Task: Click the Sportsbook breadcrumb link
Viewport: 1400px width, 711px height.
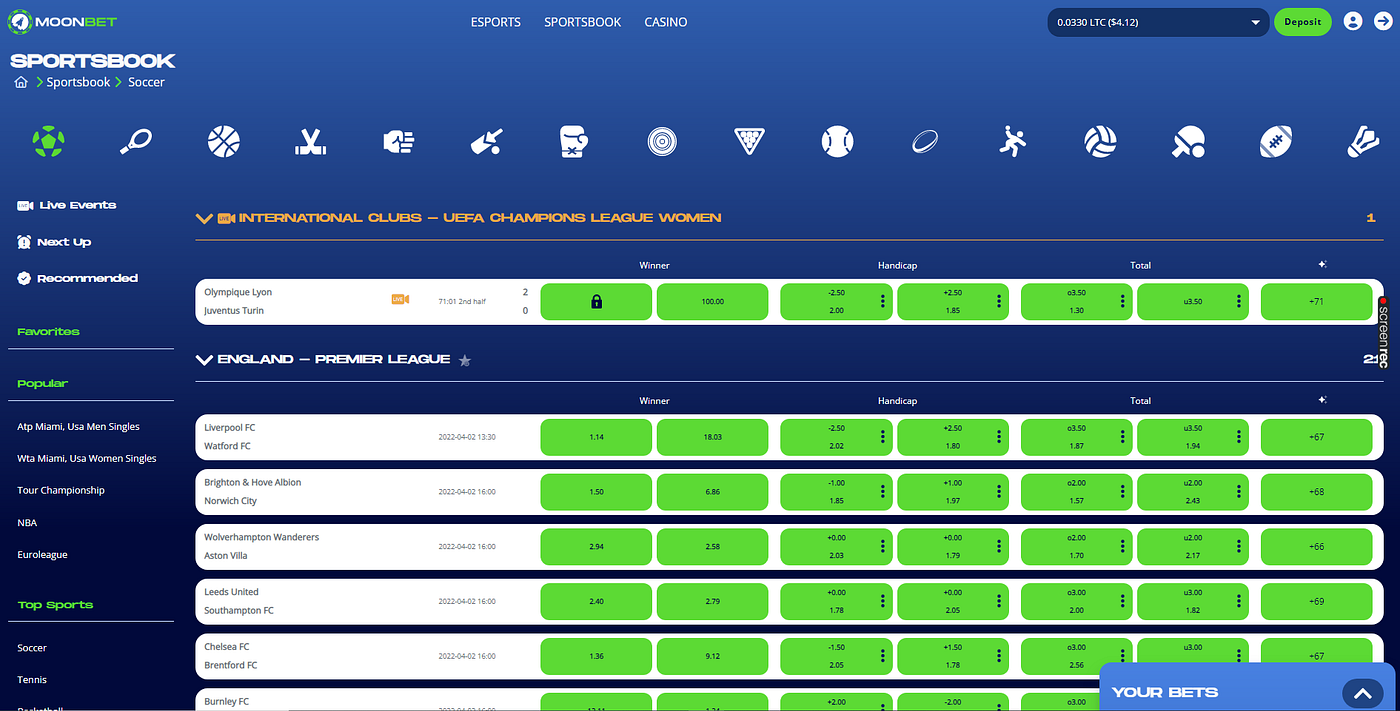Action: [x=78, y=82]
